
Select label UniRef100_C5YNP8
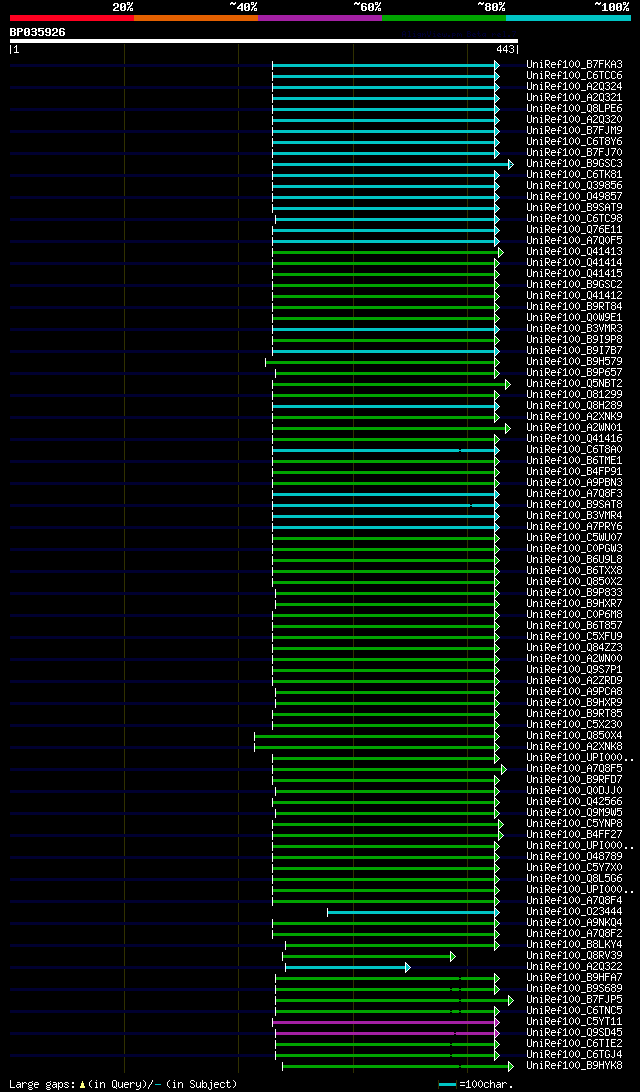(x=575, y=823)
